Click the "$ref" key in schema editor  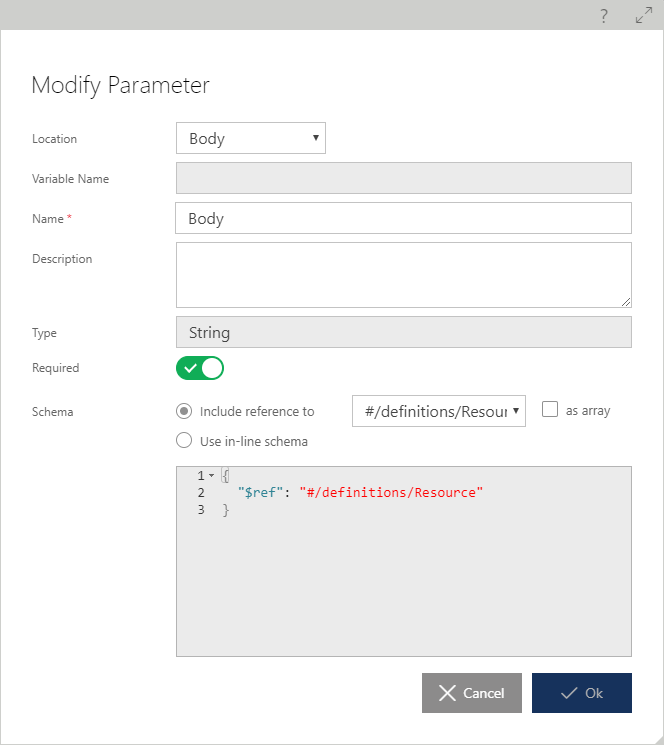coord(260,492)
